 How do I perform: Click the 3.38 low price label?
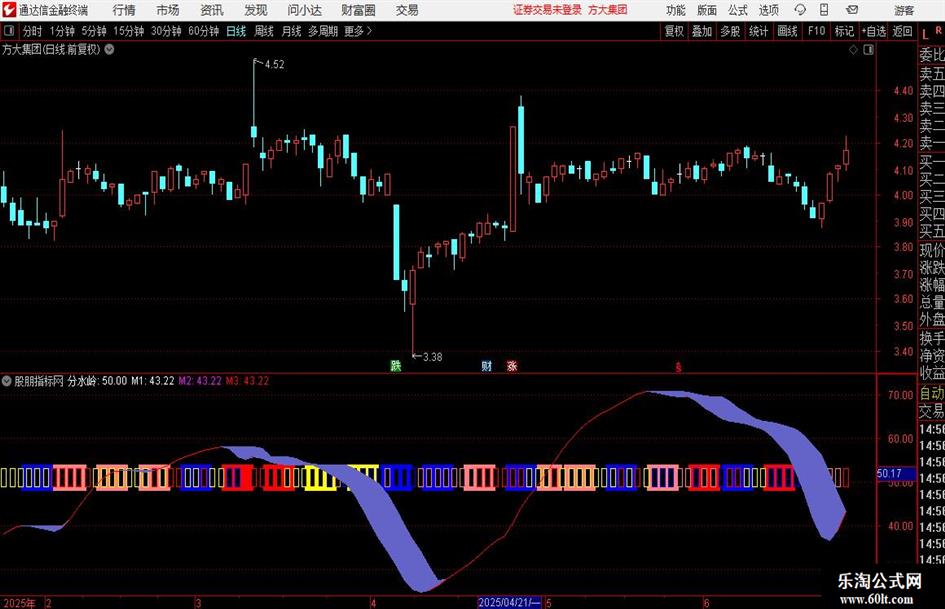pyautogui.click(x=432, y=356)
